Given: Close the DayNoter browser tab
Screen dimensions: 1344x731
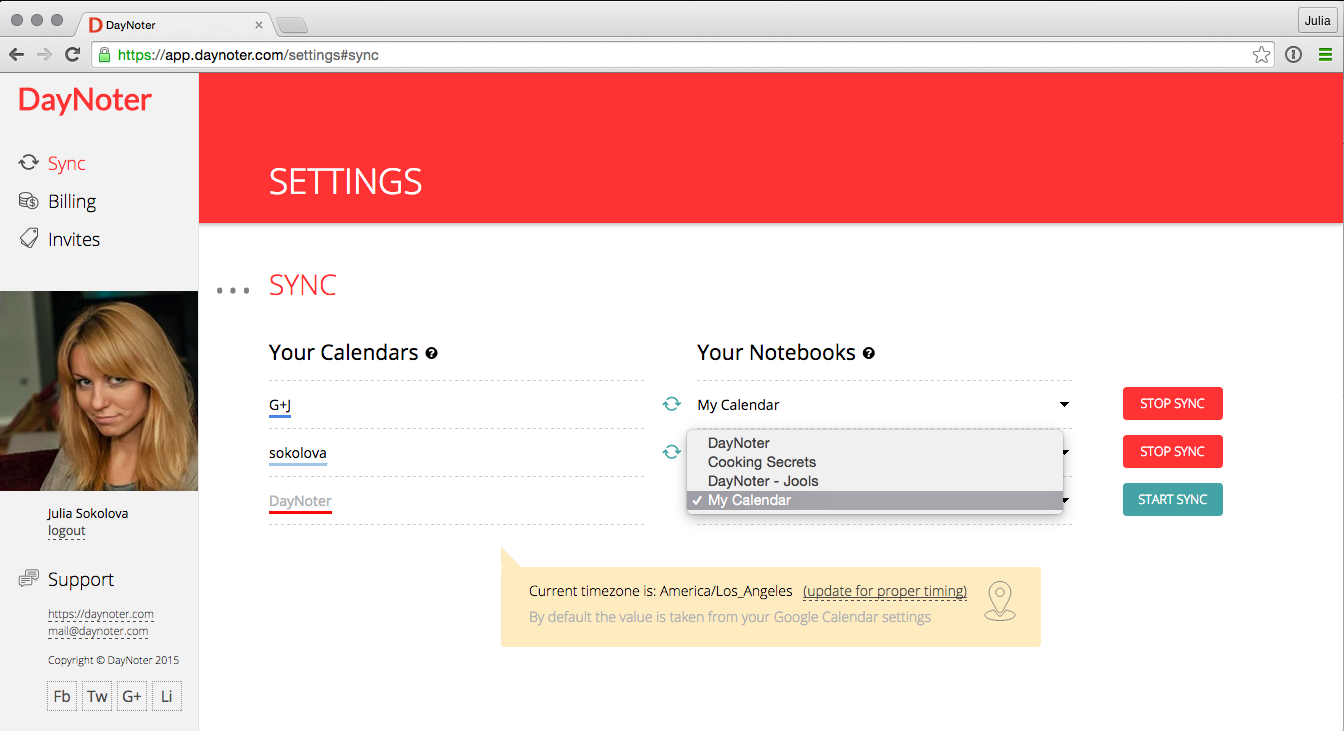Looking at the screenshot, I should [x=259, y=25].
